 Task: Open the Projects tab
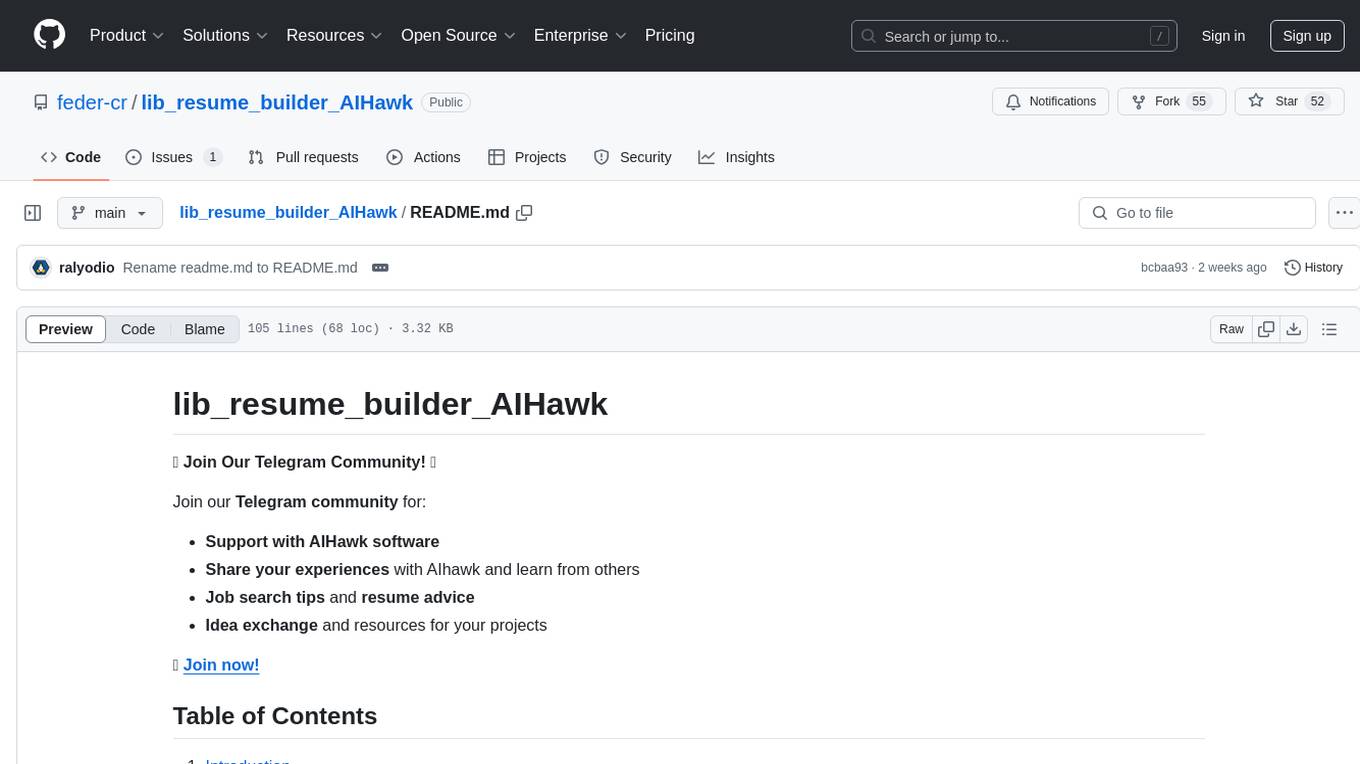point(527,157)
